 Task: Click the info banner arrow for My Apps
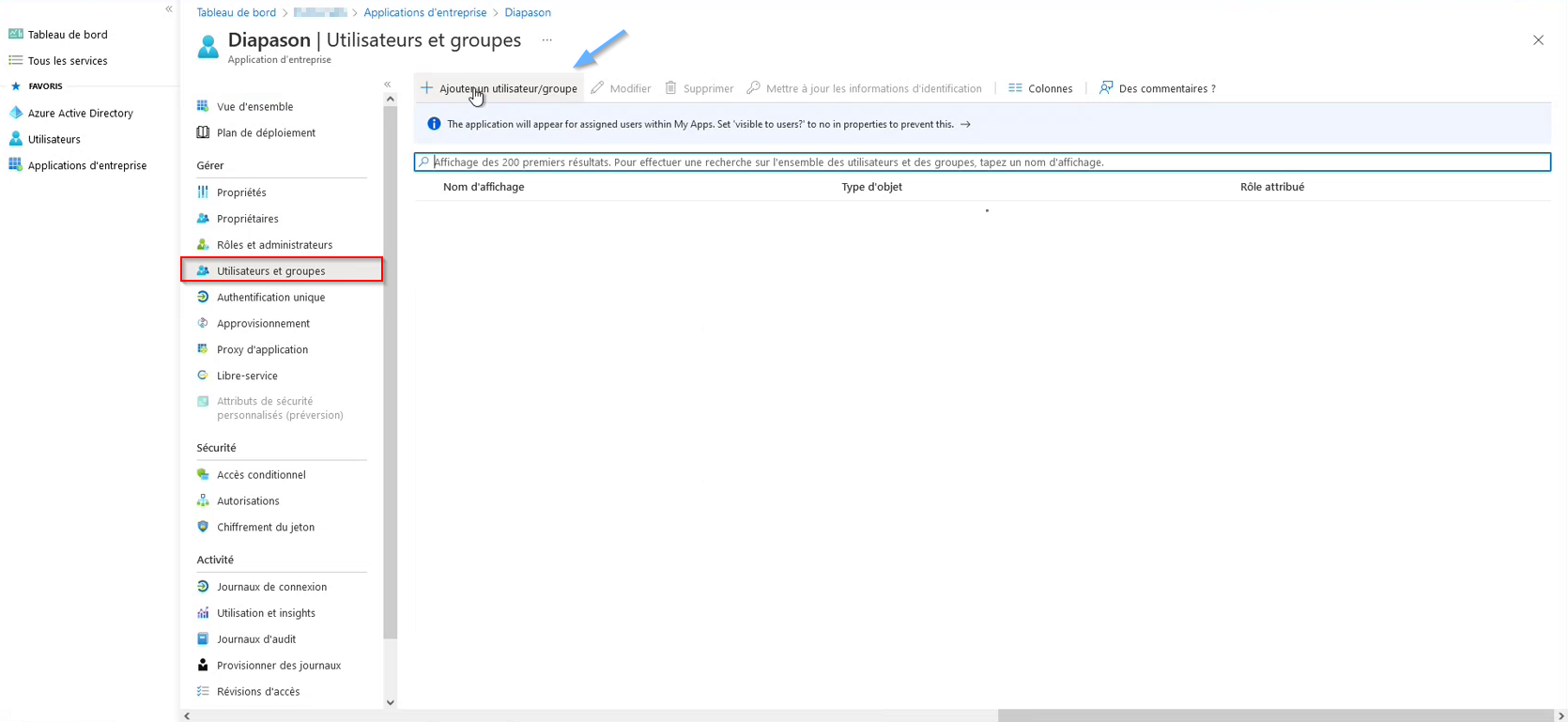pos(965,124)
